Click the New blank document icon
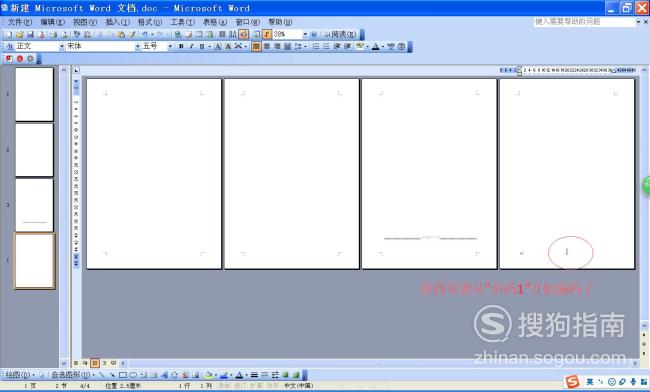Viewport: 650px width, 392px height. pyautogui.click(x=9, y=34)
